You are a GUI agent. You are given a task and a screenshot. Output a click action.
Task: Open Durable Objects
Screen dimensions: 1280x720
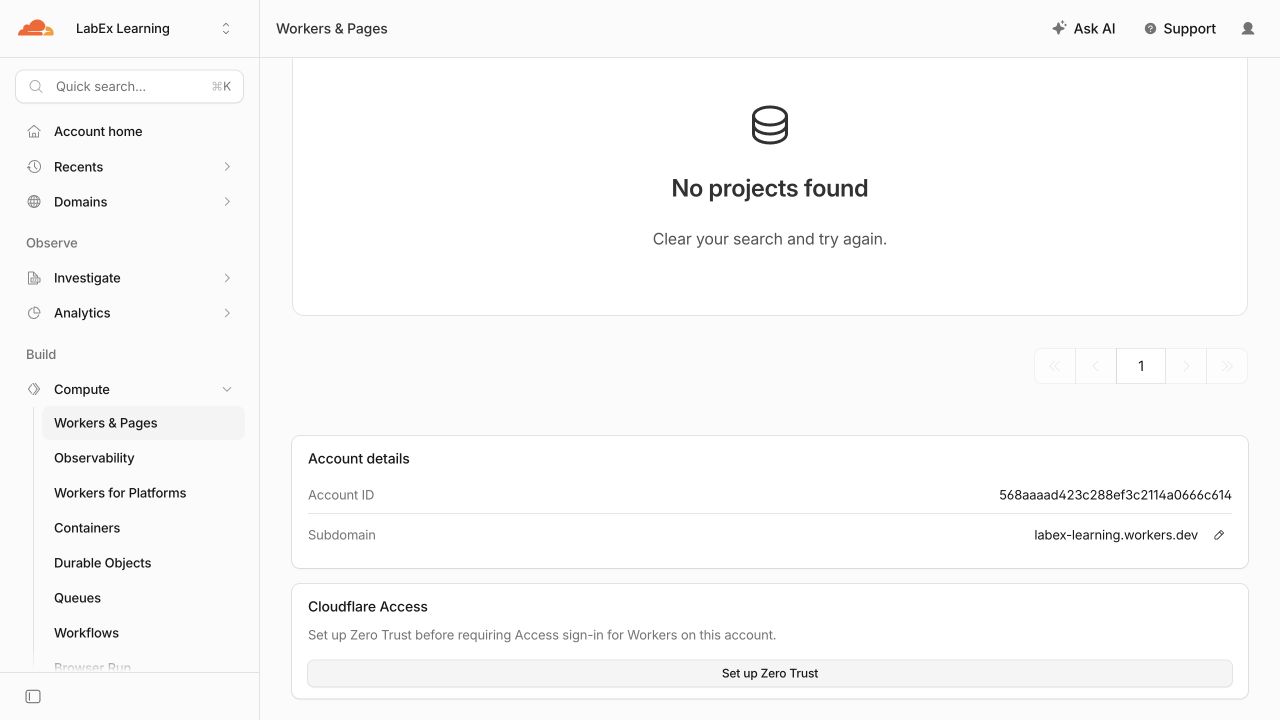(x=143, y=563)
